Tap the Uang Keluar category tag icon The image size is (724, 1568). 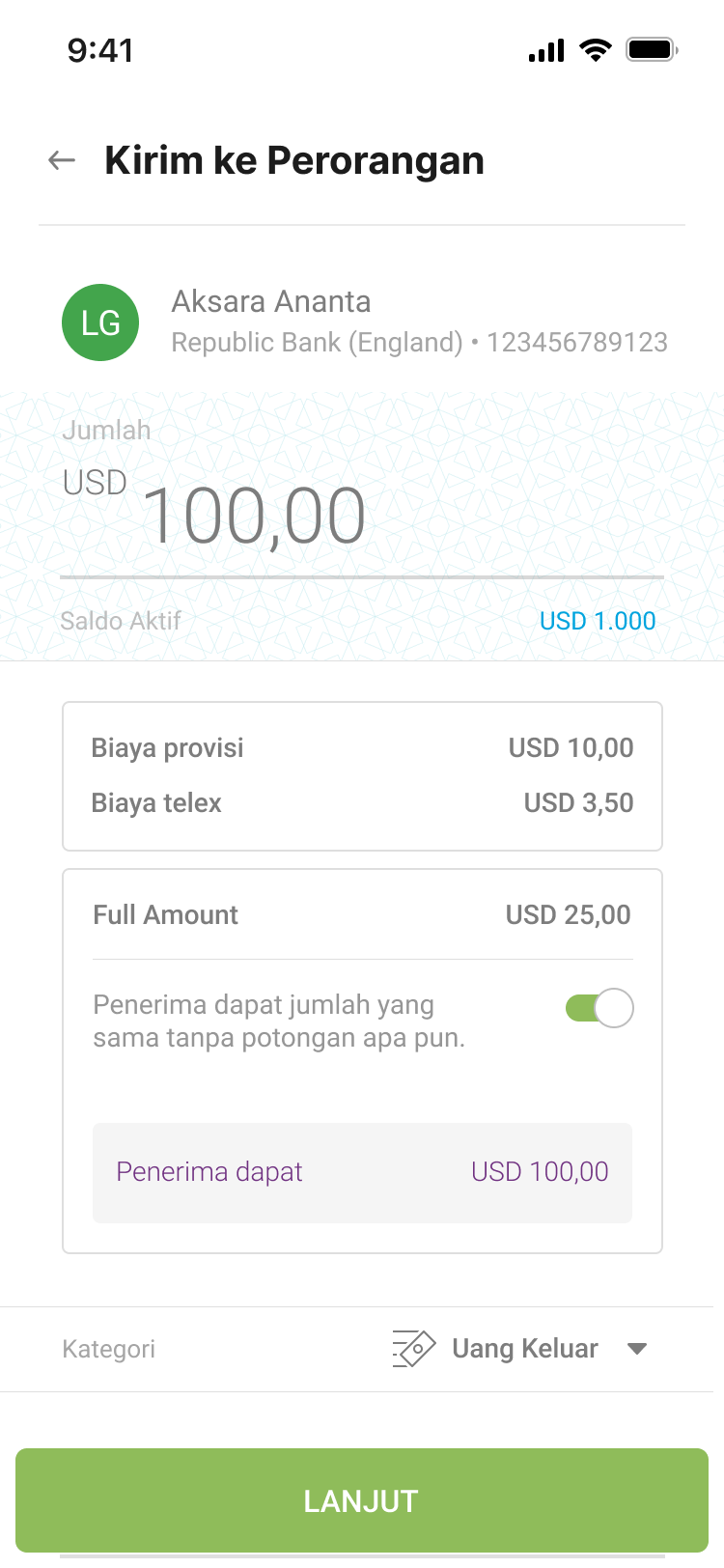pyautogui.click(x=414, y=1349)
